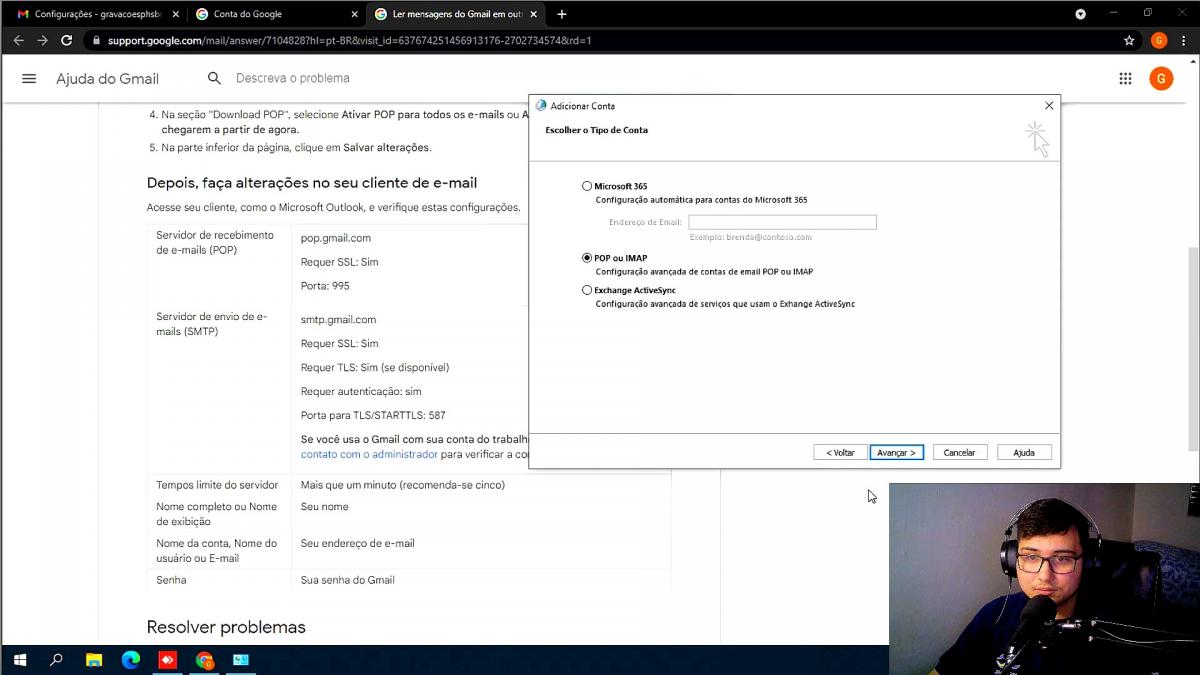Open Windows taskbar search
Screen dimensions: 1200x675
56,660
